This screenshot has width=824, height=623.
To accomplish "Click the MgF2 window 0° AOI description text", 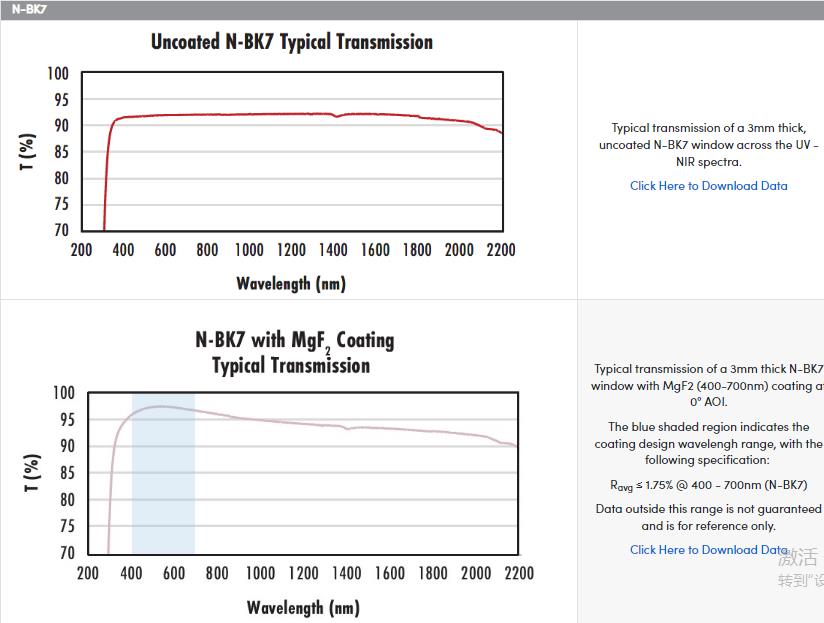I will (x=708, y=385).
